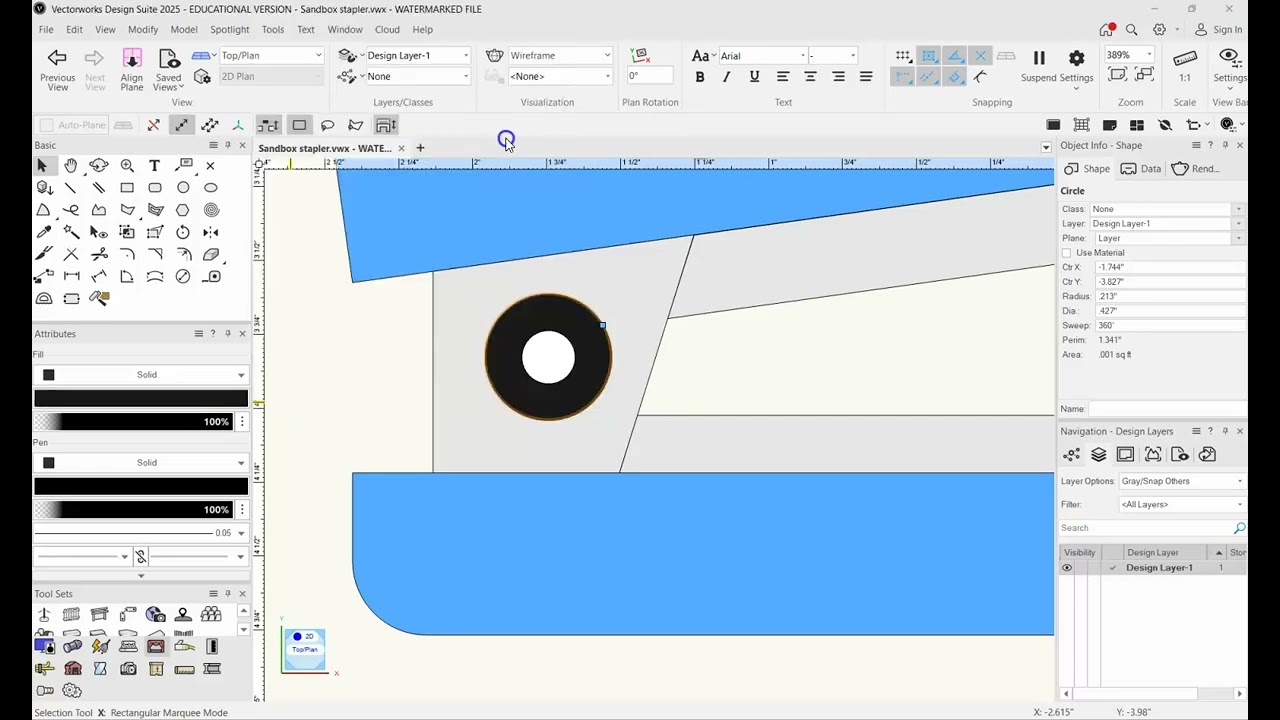Select the Zoom magnifier tool
Viewport: 1280px width, 720px height.
127,166
